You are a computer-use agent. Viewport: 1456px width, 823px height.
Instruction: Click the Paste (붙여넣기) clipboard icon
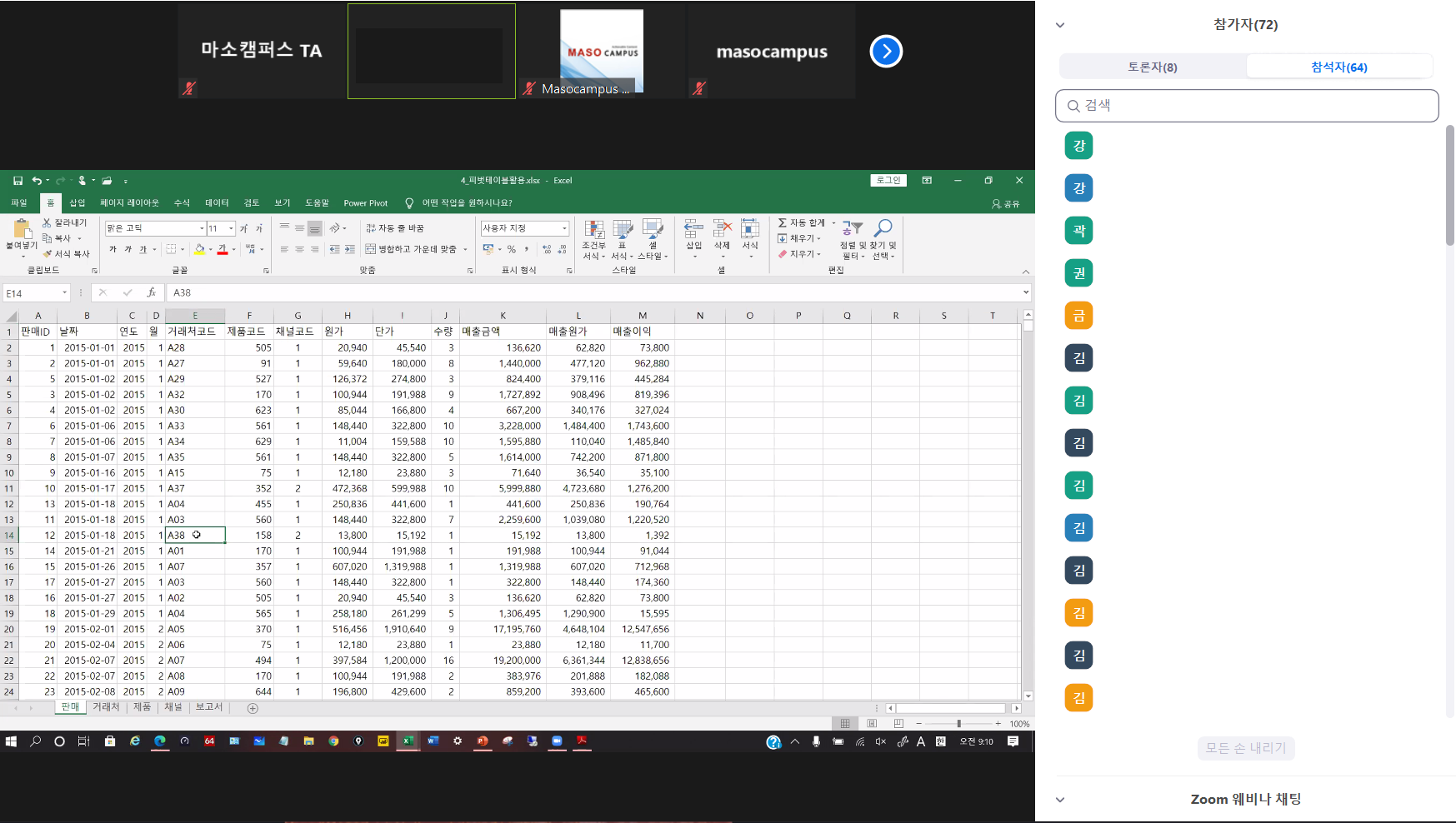pyautogui.click(x=23, y=230)
